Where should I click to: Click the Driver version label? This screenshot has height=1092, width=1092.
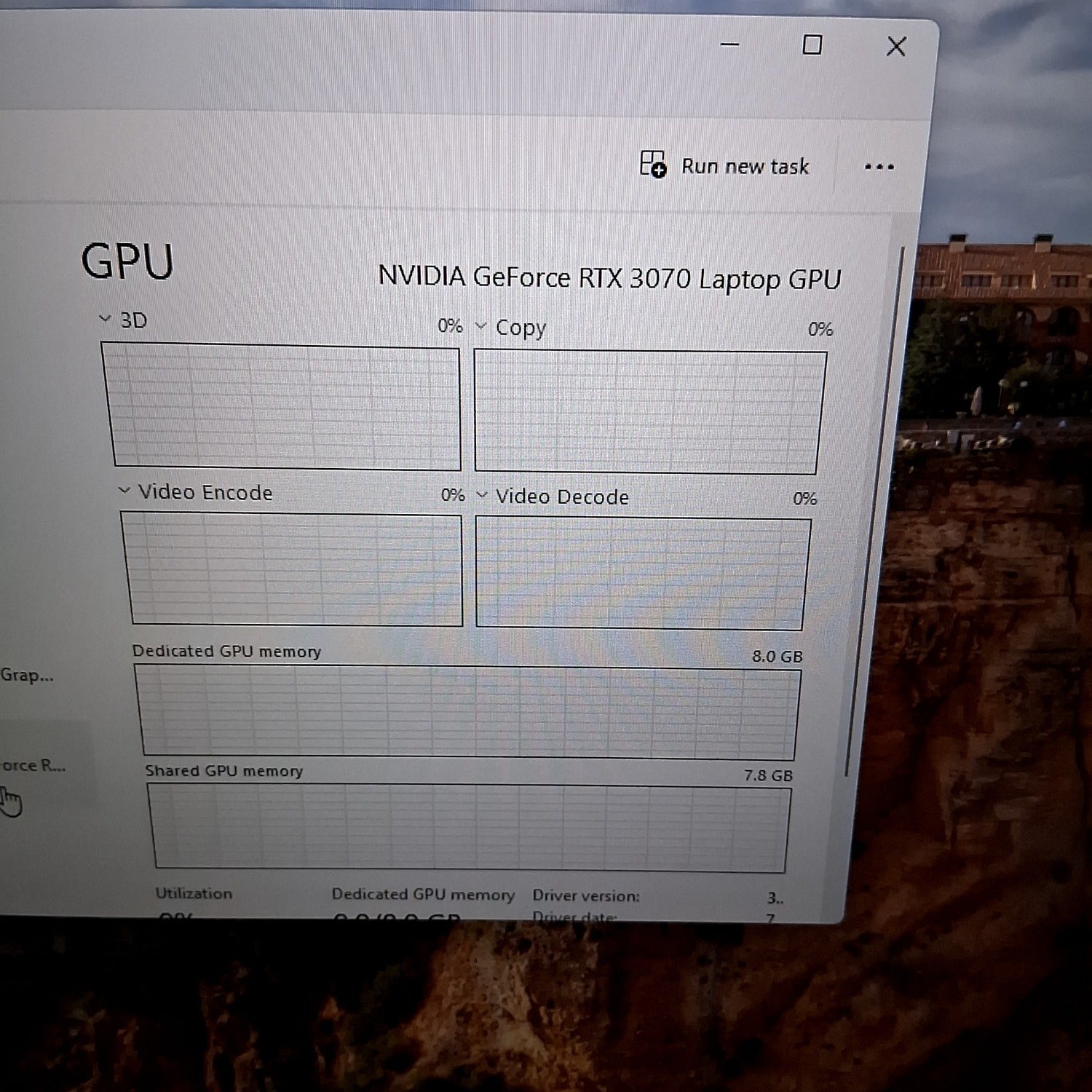tap(585, 895)
